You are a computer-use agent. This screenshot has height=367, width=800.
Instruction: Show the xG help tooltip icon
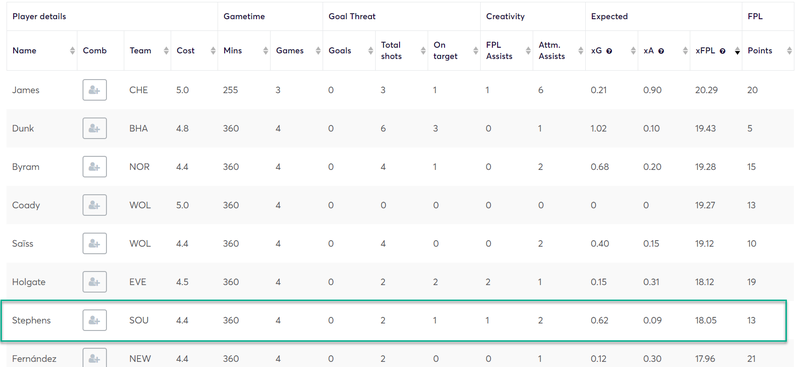tap(609, 51)
